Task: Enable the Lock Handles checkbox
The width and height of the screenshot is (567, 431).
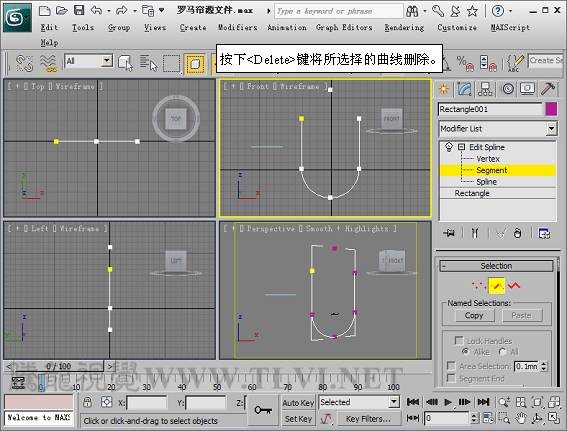Action: click(459, 341)
